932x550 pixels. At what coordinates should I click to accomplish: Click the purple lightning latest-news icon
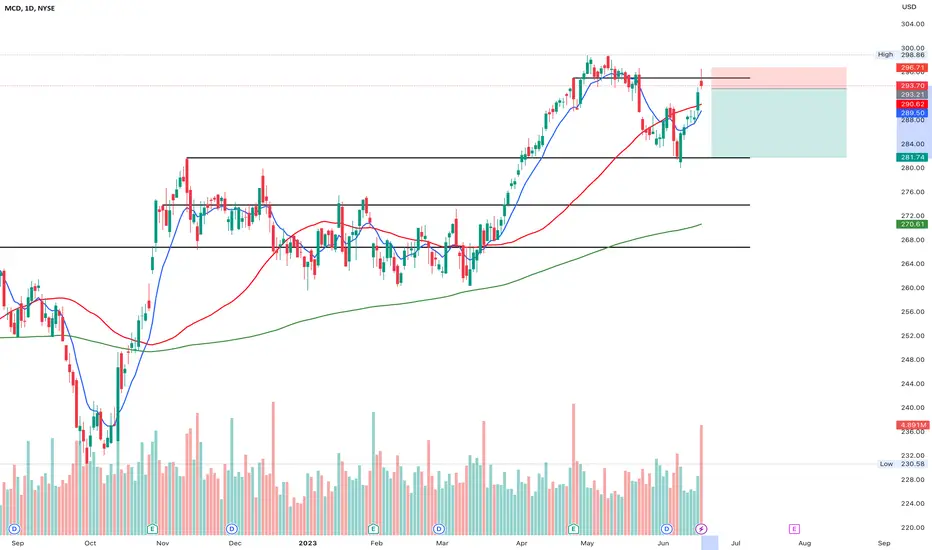[701, 529]
